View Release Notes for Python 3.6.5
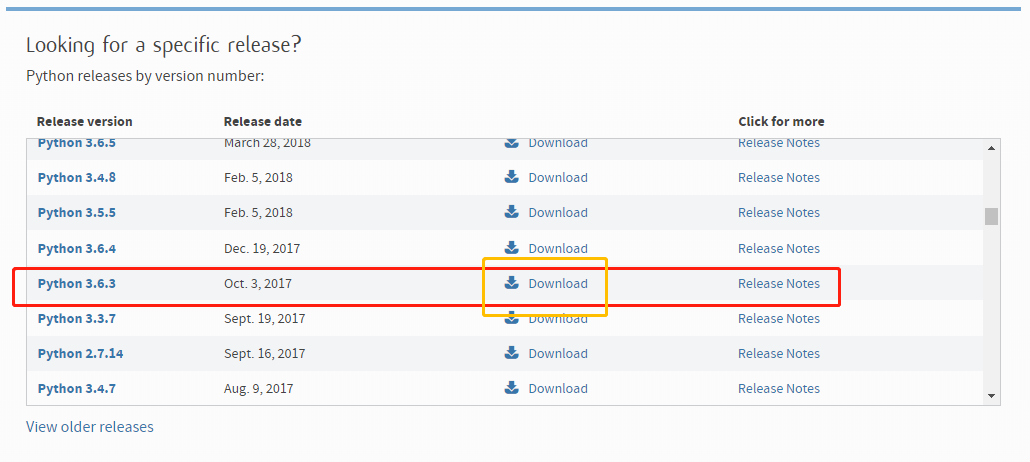The image size is (1030, 462). tap(778, 143)
